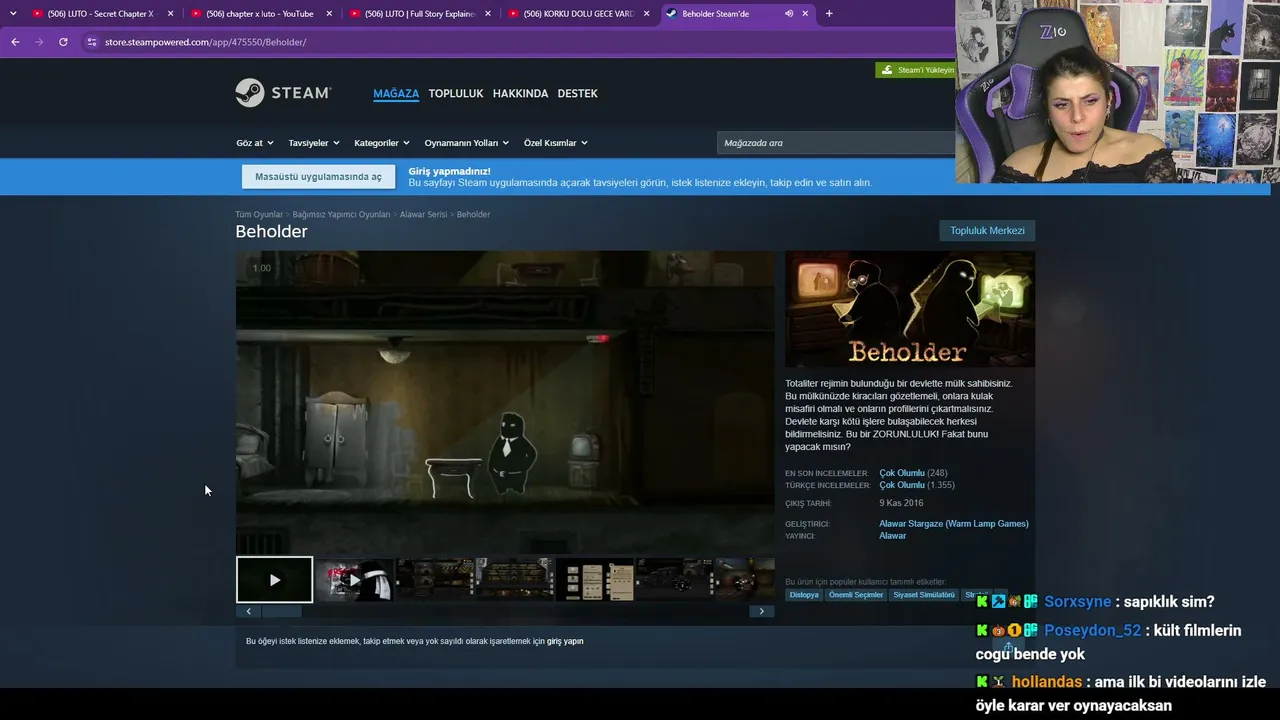The width and height of the screenshot is (1280, 720).
Task: Click the browser forward arrow
Action: 39,42
